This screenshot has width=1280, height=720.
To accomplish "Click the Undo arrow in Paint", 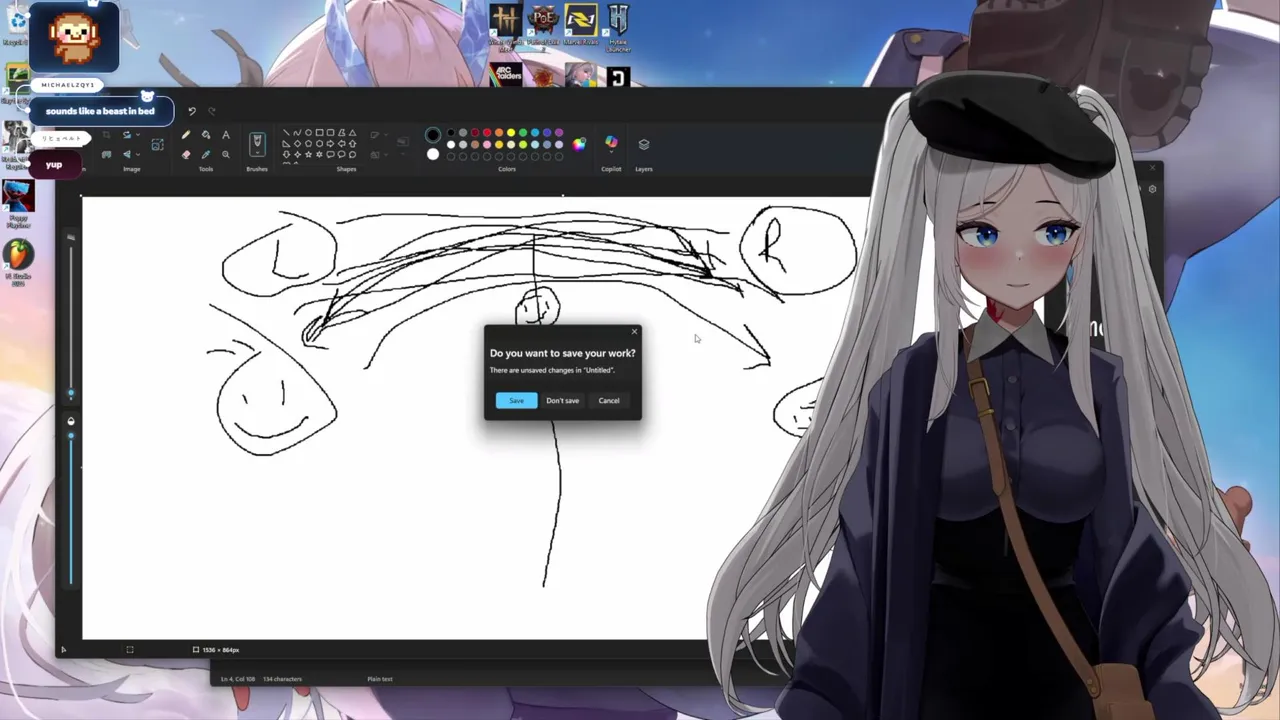I will coord(192,111).
